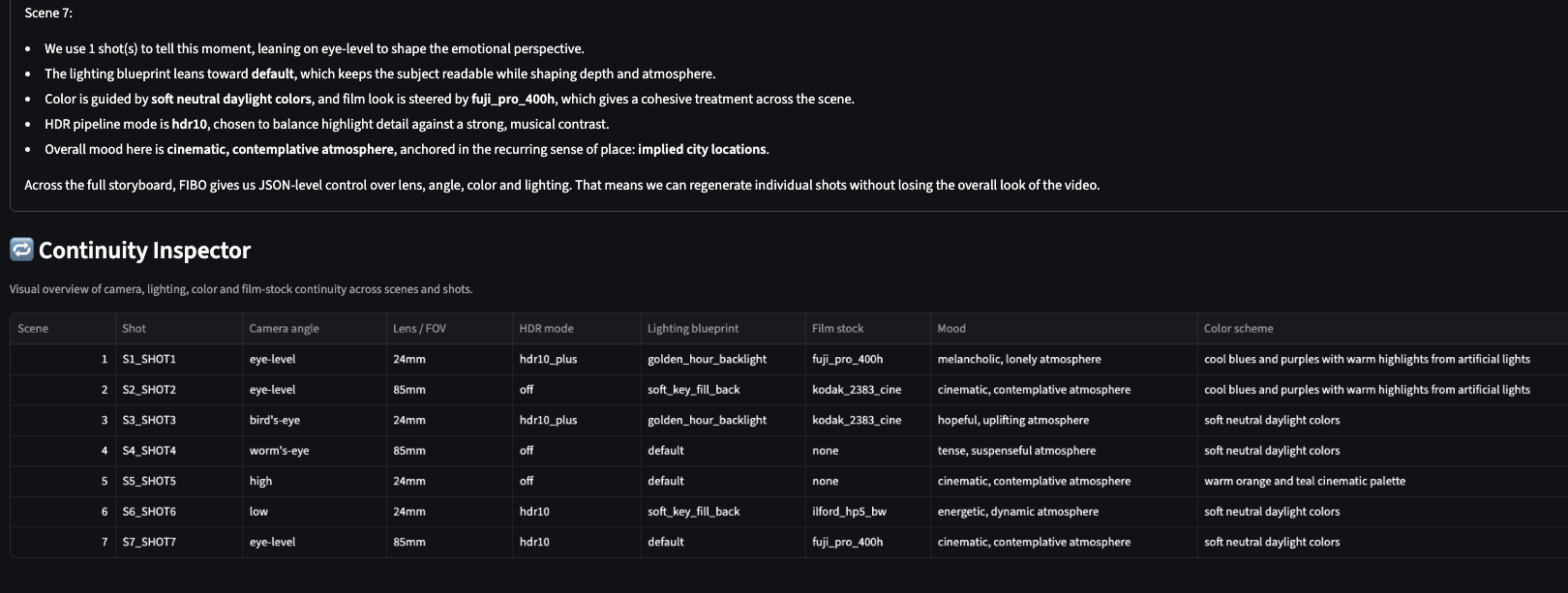The height and width of the screenshot is (593, 1568).
Task: Click the Scene column header
Action: tap(33, 329)
